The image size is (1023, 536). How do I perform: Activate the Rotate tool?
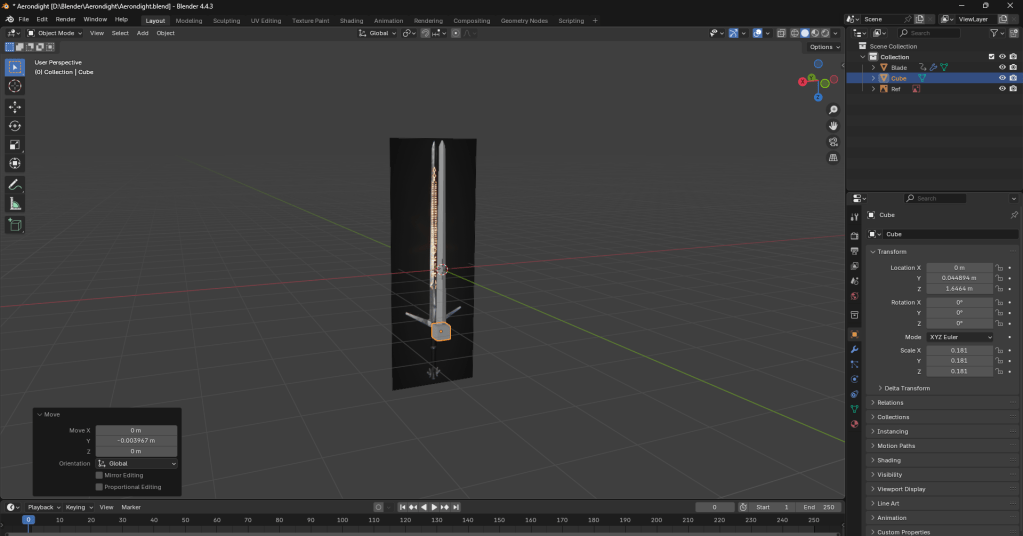click(15, 125)
